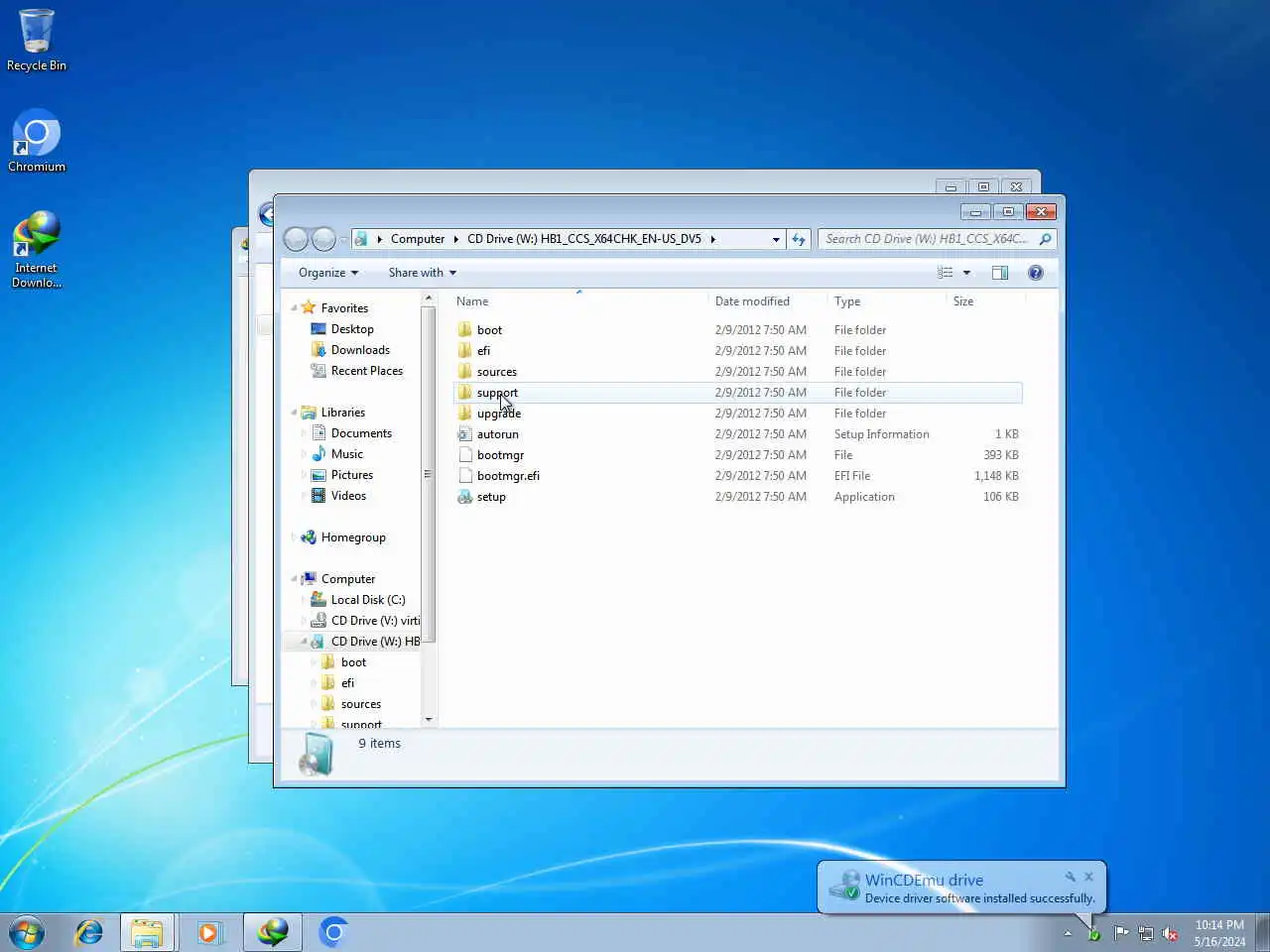Refresh the CD Drive folder view
The width and height of the screenshot is (1270, 952).
coord(799,239)
